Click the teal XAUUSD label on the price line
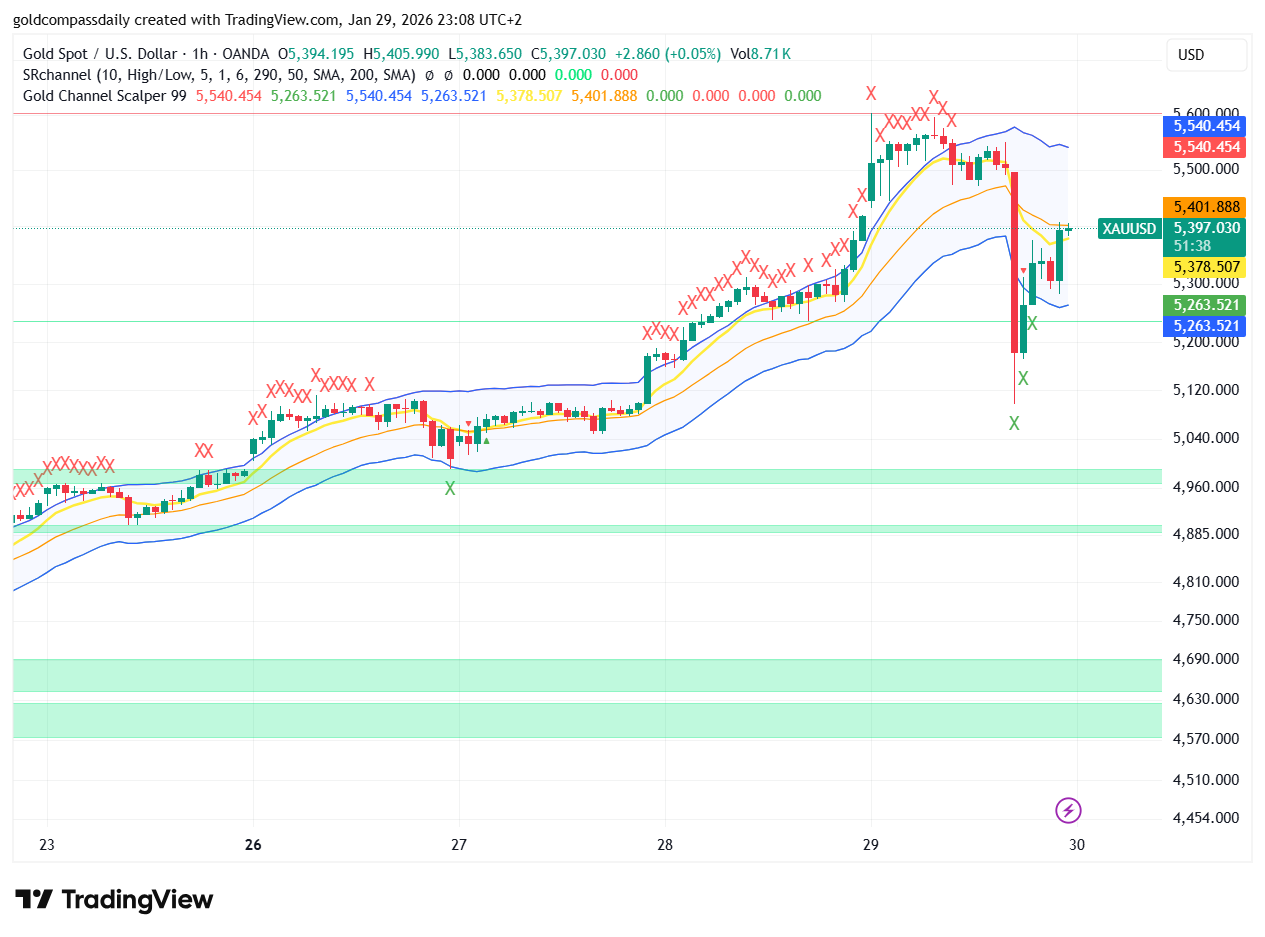 pos(1129,228)
